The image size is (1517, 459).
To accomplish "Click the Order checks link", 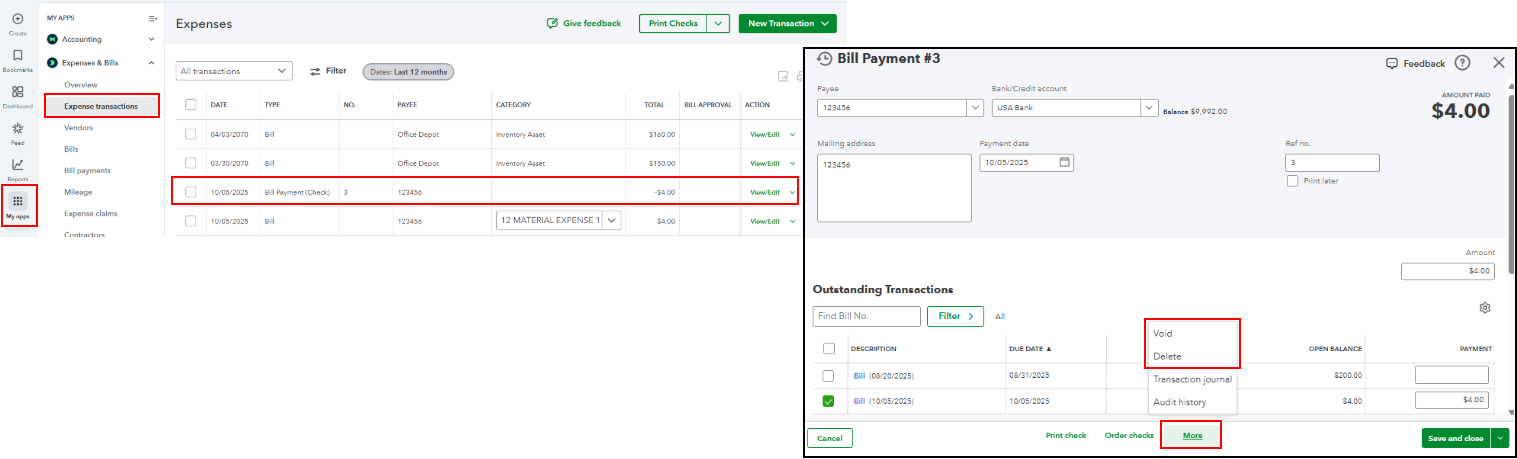I will (x=1129, y=436).
